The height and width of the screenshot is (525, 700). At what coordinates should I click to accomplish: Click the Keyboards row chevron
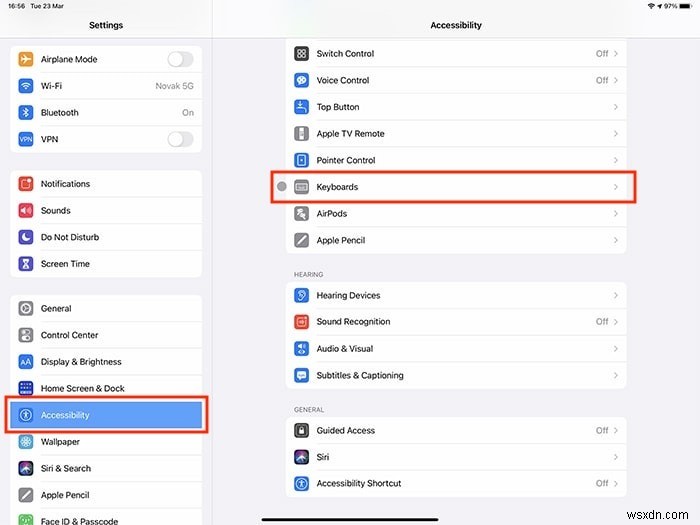click(x=616, y=187)
